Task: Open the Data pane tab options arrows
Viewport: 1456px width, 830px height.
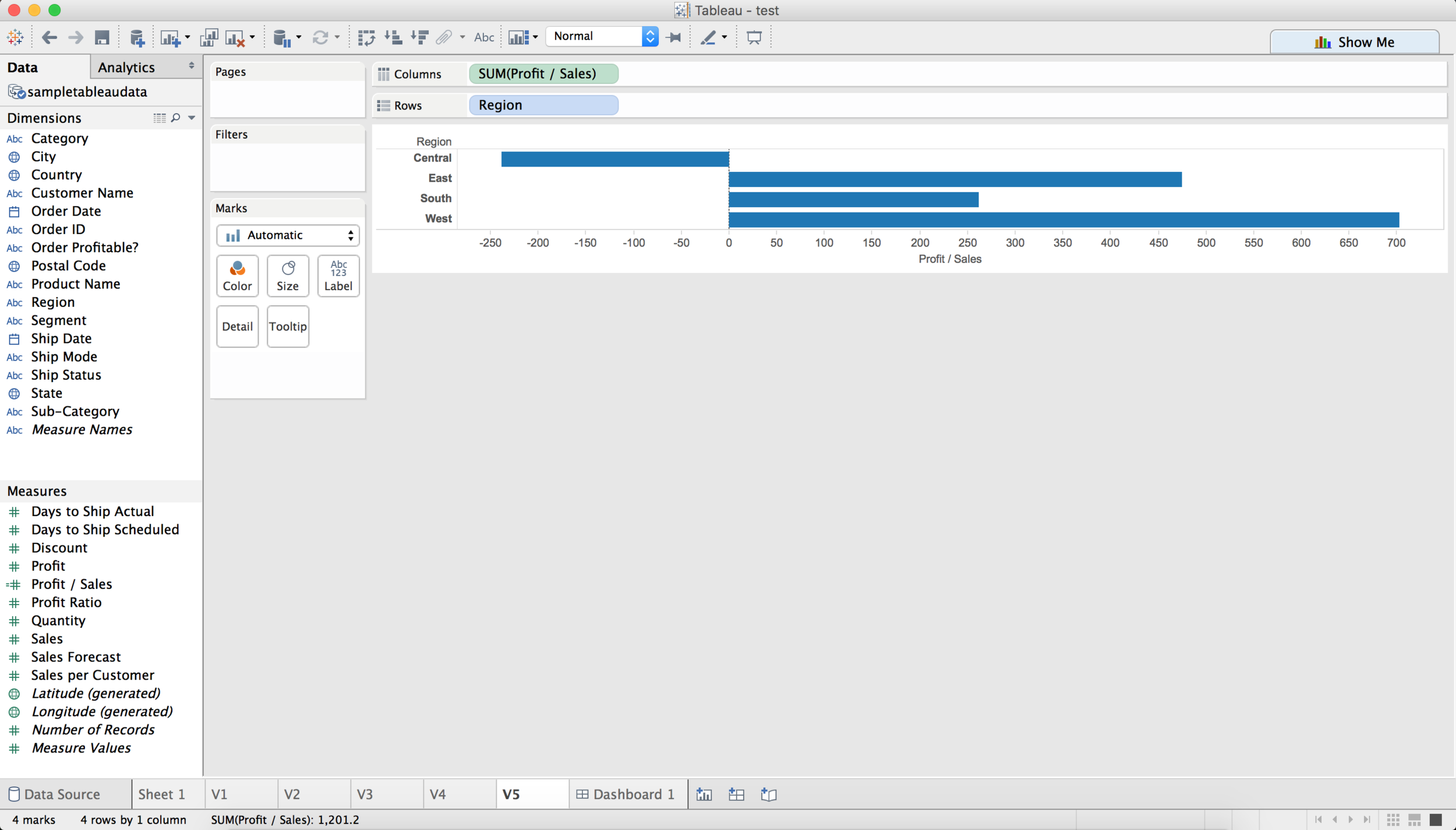Action: point(191,66)
